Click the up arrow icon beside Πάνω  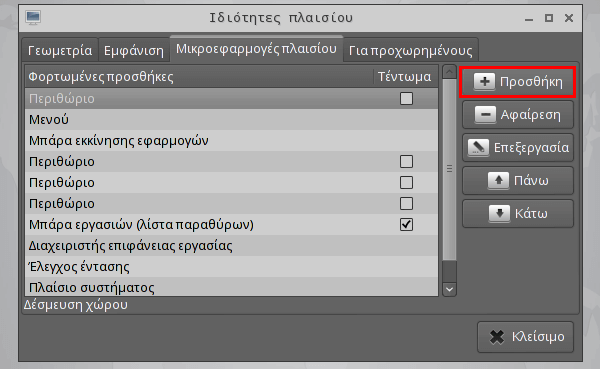(x=498, y=180)
